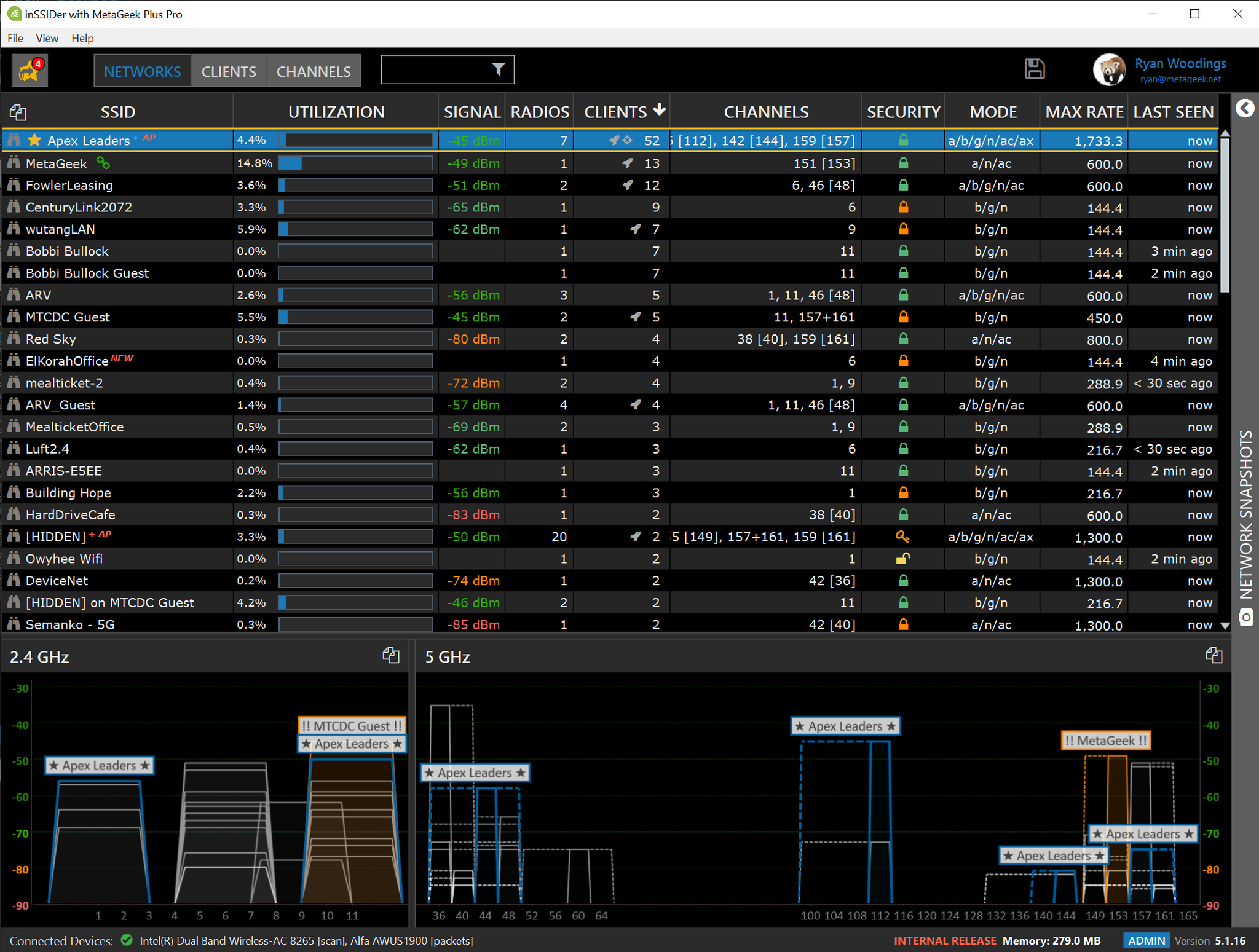
Task: Select the MealticketOffice network row
Action: (x=610, y=427)
